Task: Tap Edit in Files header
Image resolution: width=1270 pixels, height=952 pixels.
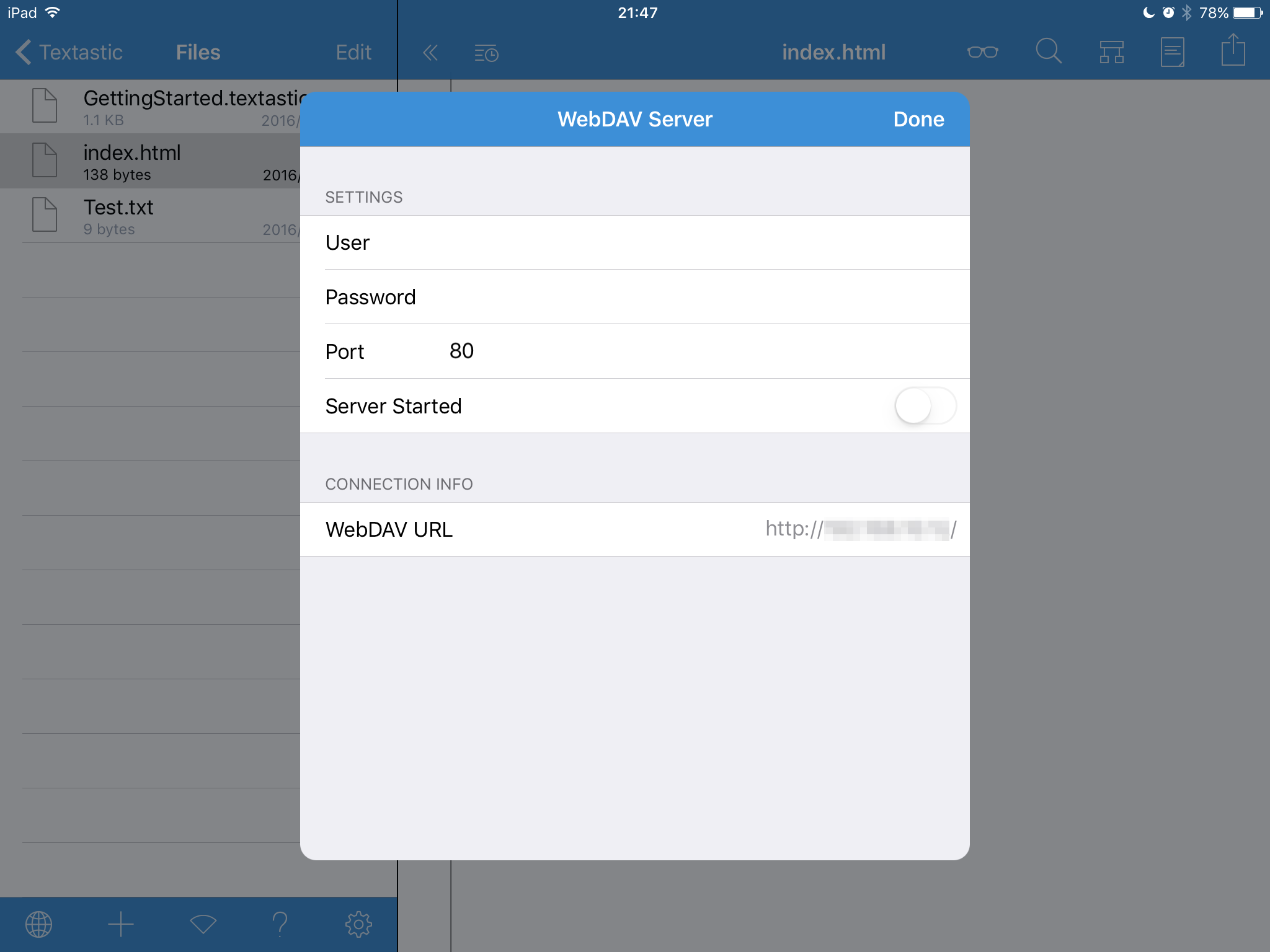Action: click(x=353, y=52)
